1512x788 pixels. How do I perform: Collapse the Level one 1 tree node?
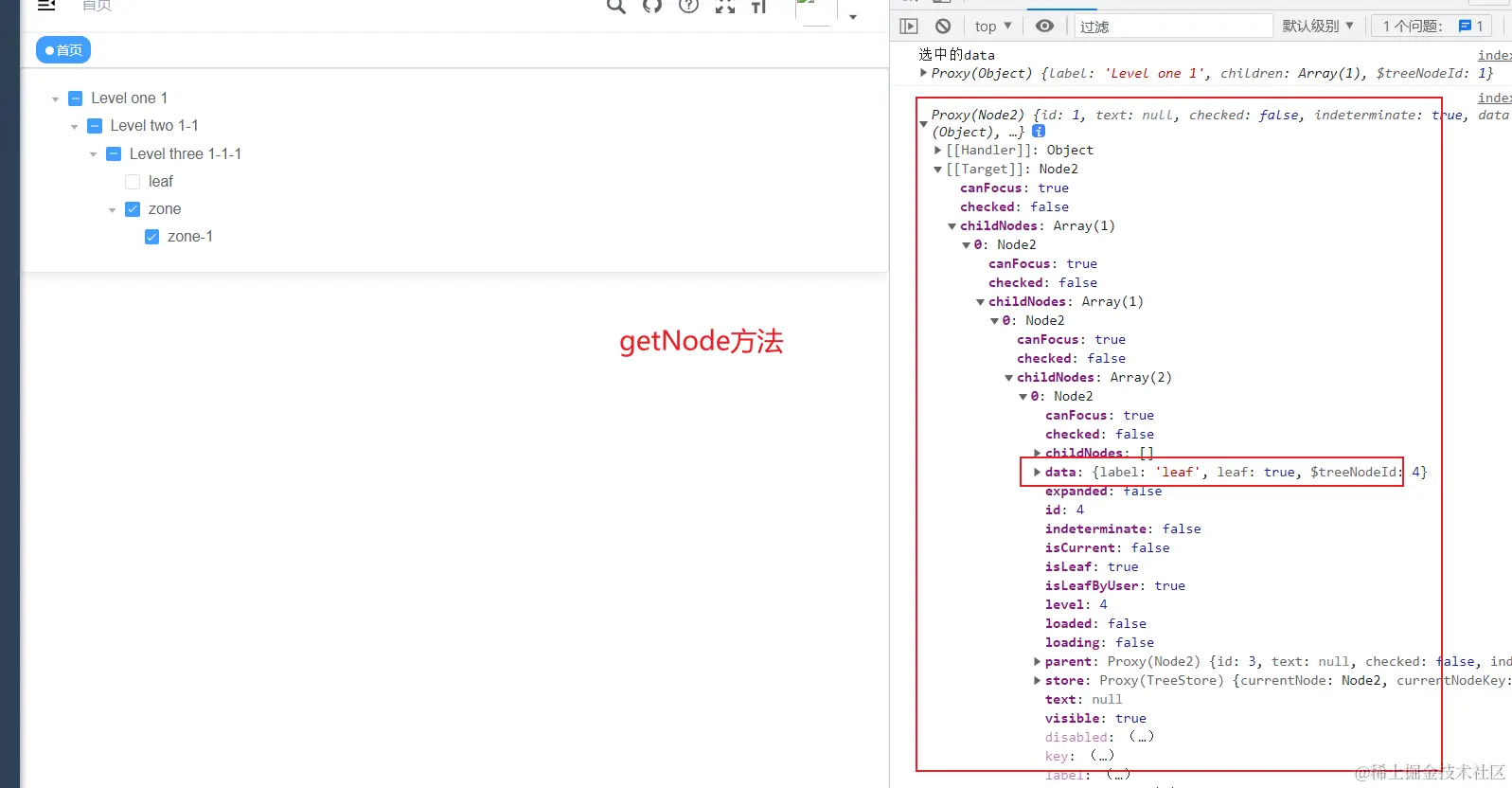tap(55, 99)
